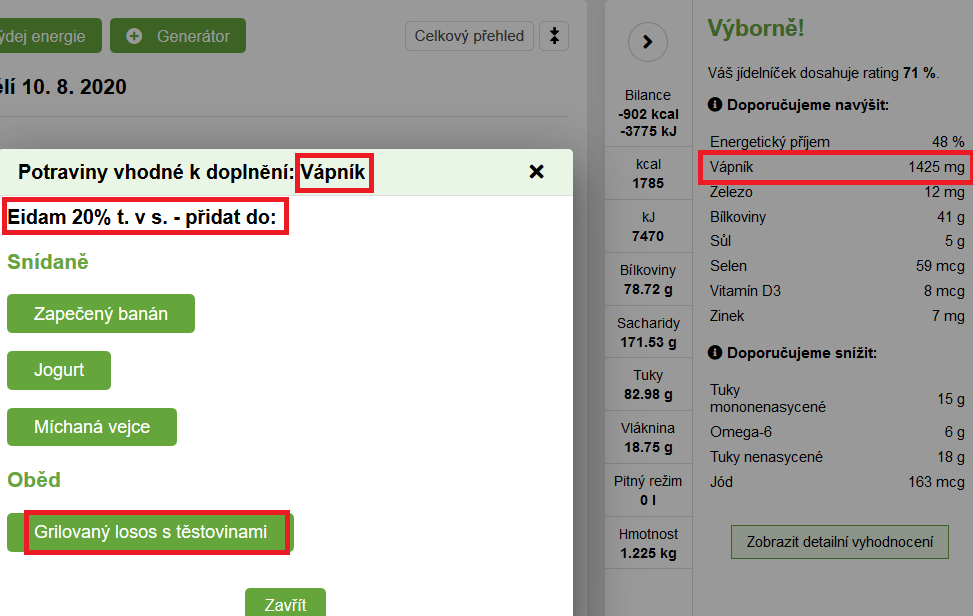Select the Vitamín D3 recommendation row
The image size is (973, 616).
tap(837, 291)
